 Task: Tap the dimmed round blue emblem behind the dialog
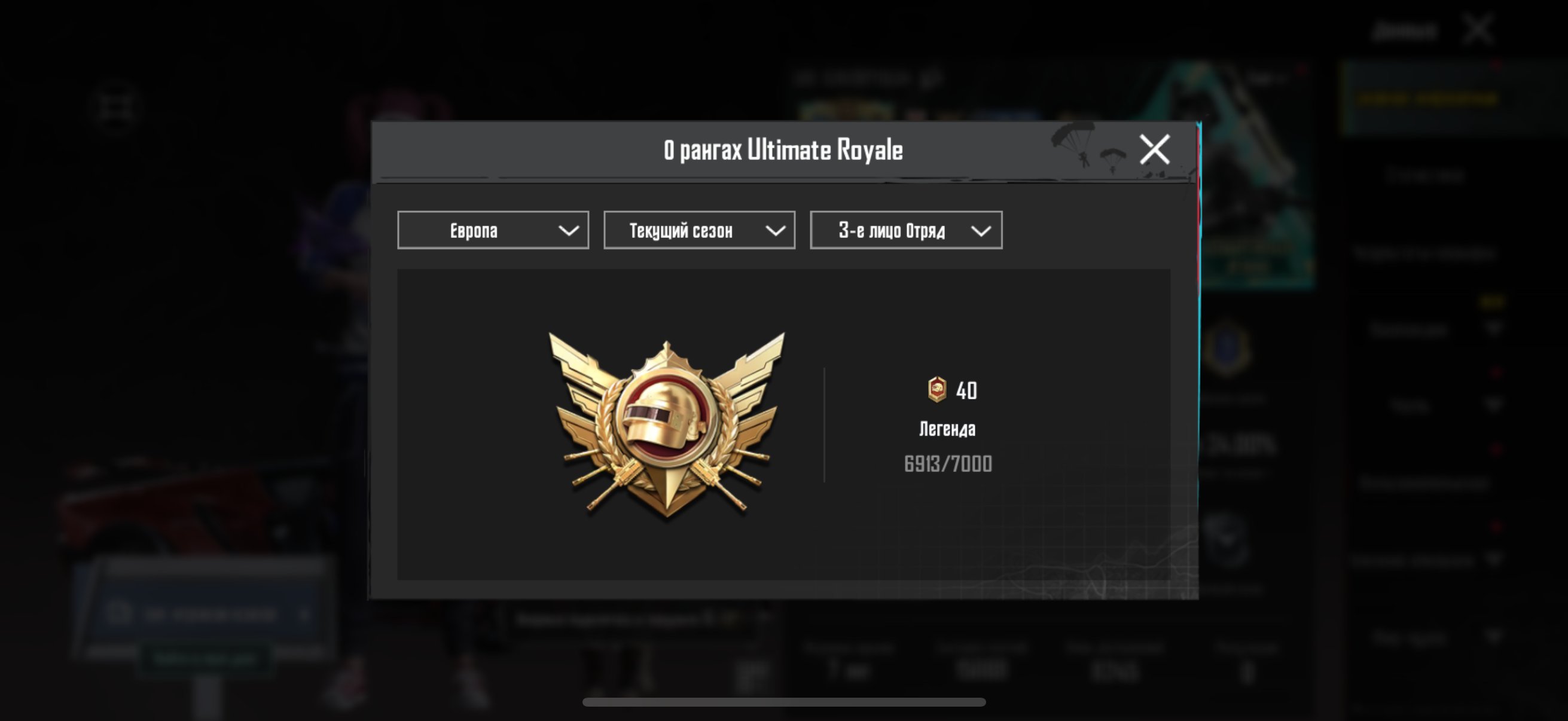(x=1227, y=349)
